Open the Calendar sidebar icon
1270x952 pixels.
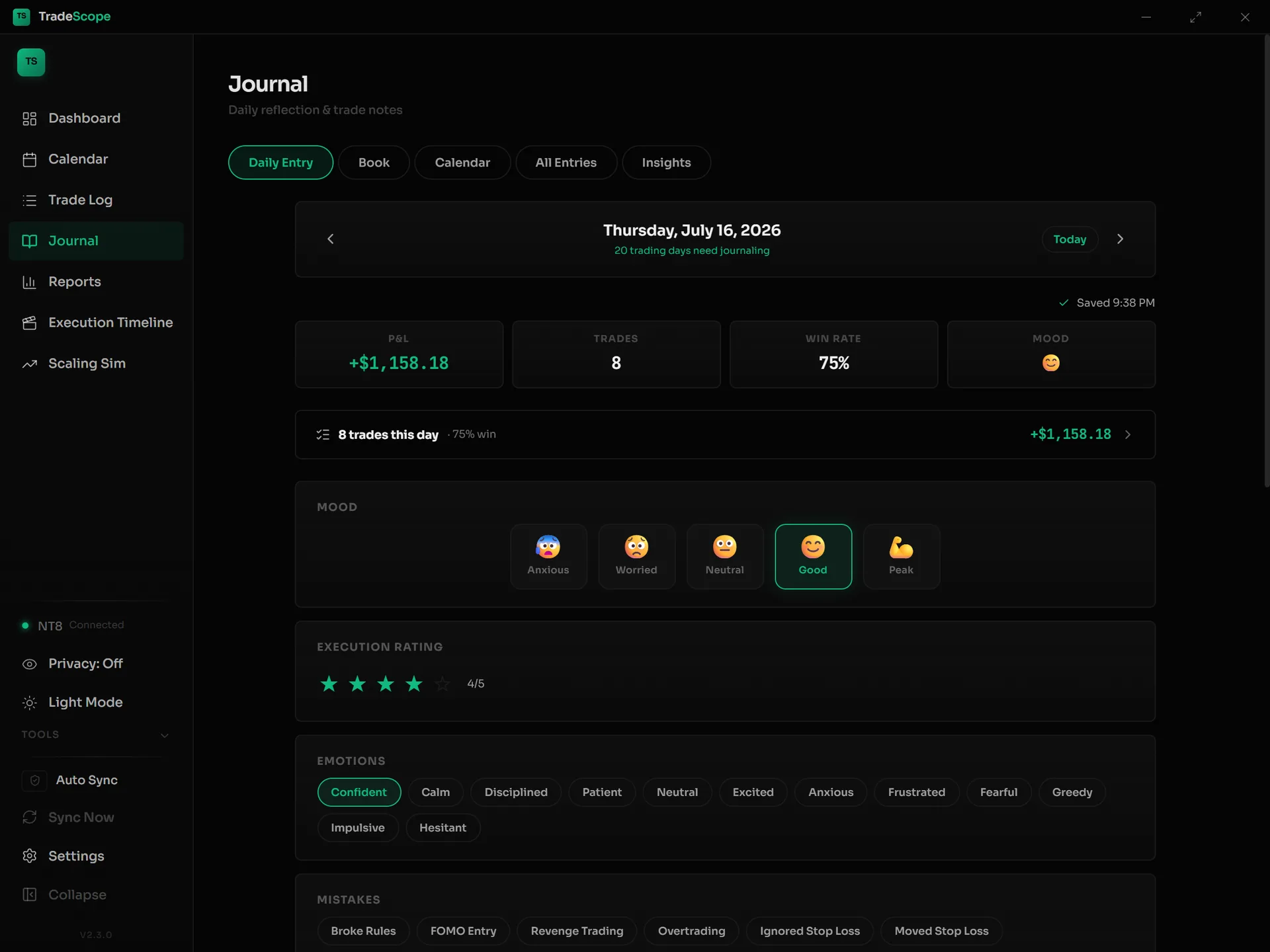click(x=29, y=159)
